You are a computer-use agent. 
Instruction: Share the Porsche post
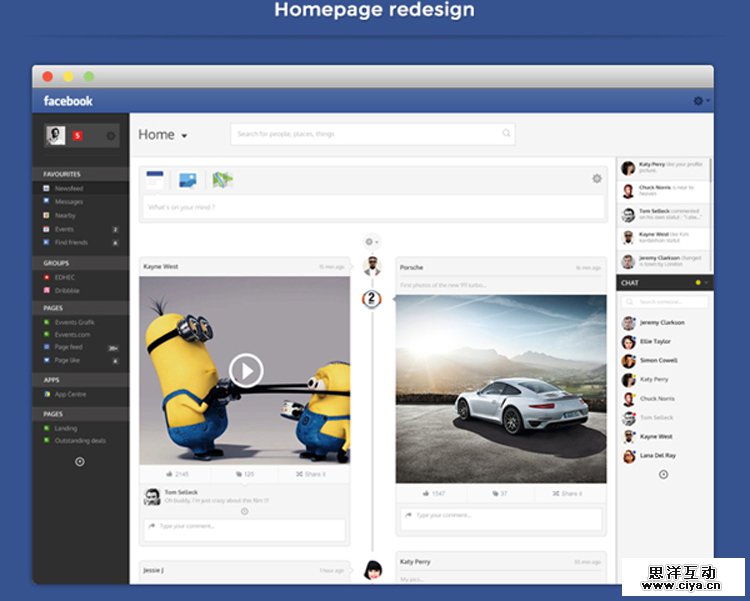point(567,493)
